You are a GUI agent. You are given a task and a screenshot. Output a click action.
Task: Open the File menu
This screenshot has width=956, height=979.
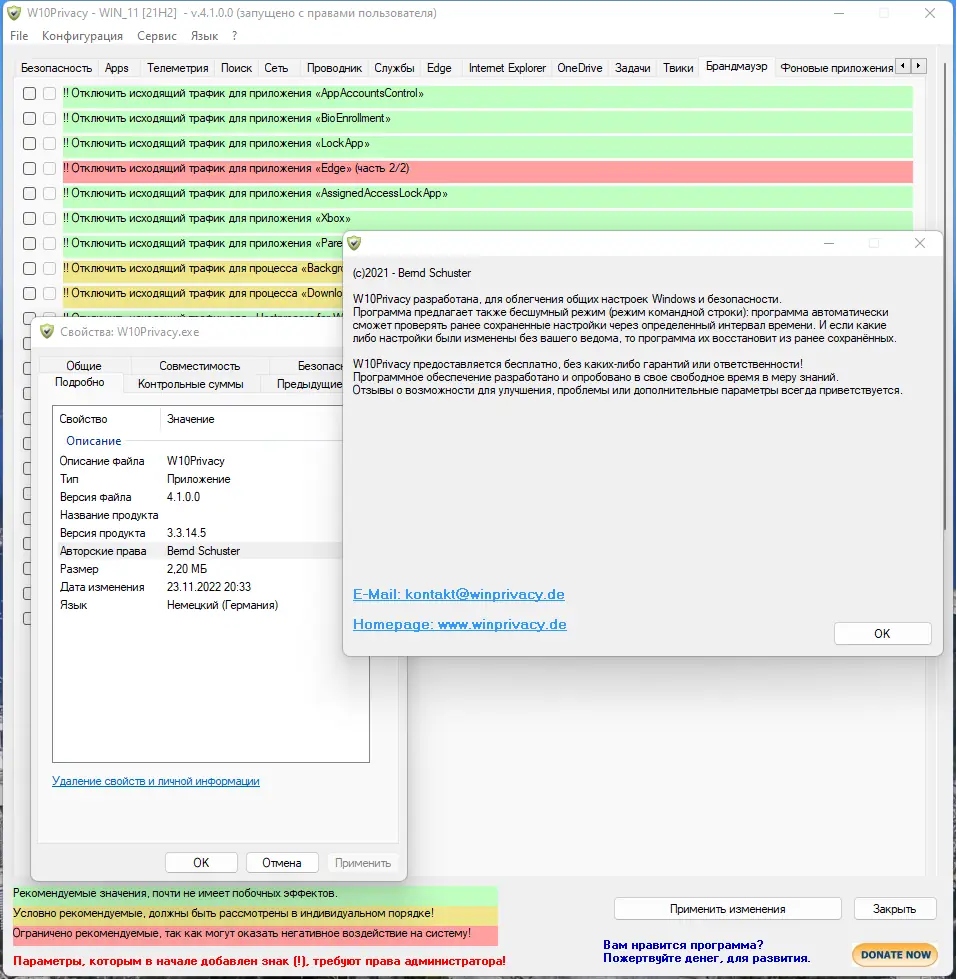point(19,36)
